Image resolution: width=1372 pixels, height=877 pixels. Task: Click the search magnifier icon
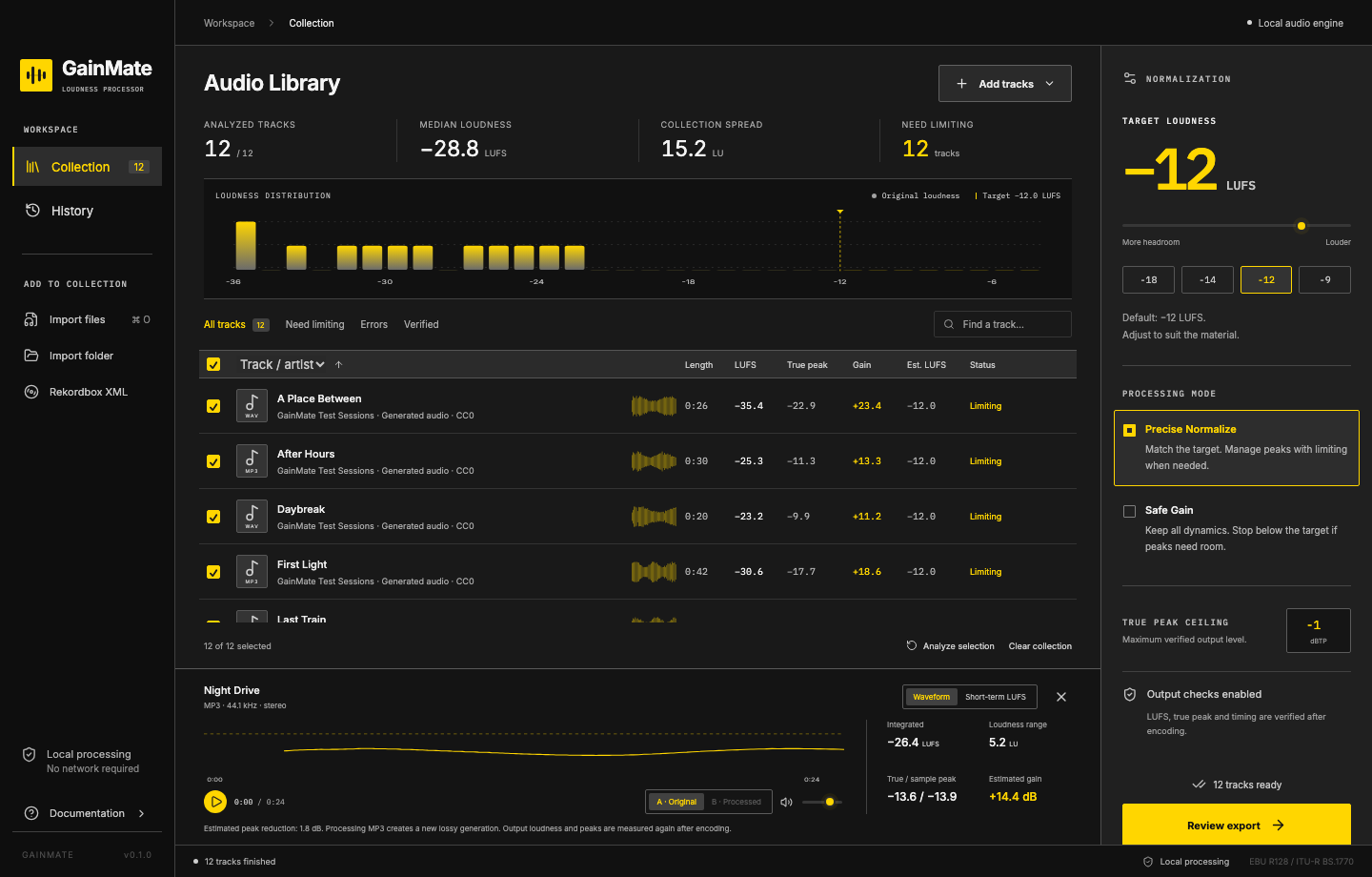[949, 324]
